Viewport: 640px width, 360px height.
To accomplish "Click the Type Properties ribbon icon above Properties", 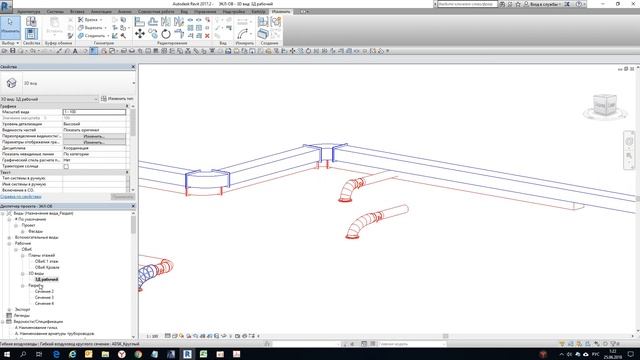I will (31, 22).
